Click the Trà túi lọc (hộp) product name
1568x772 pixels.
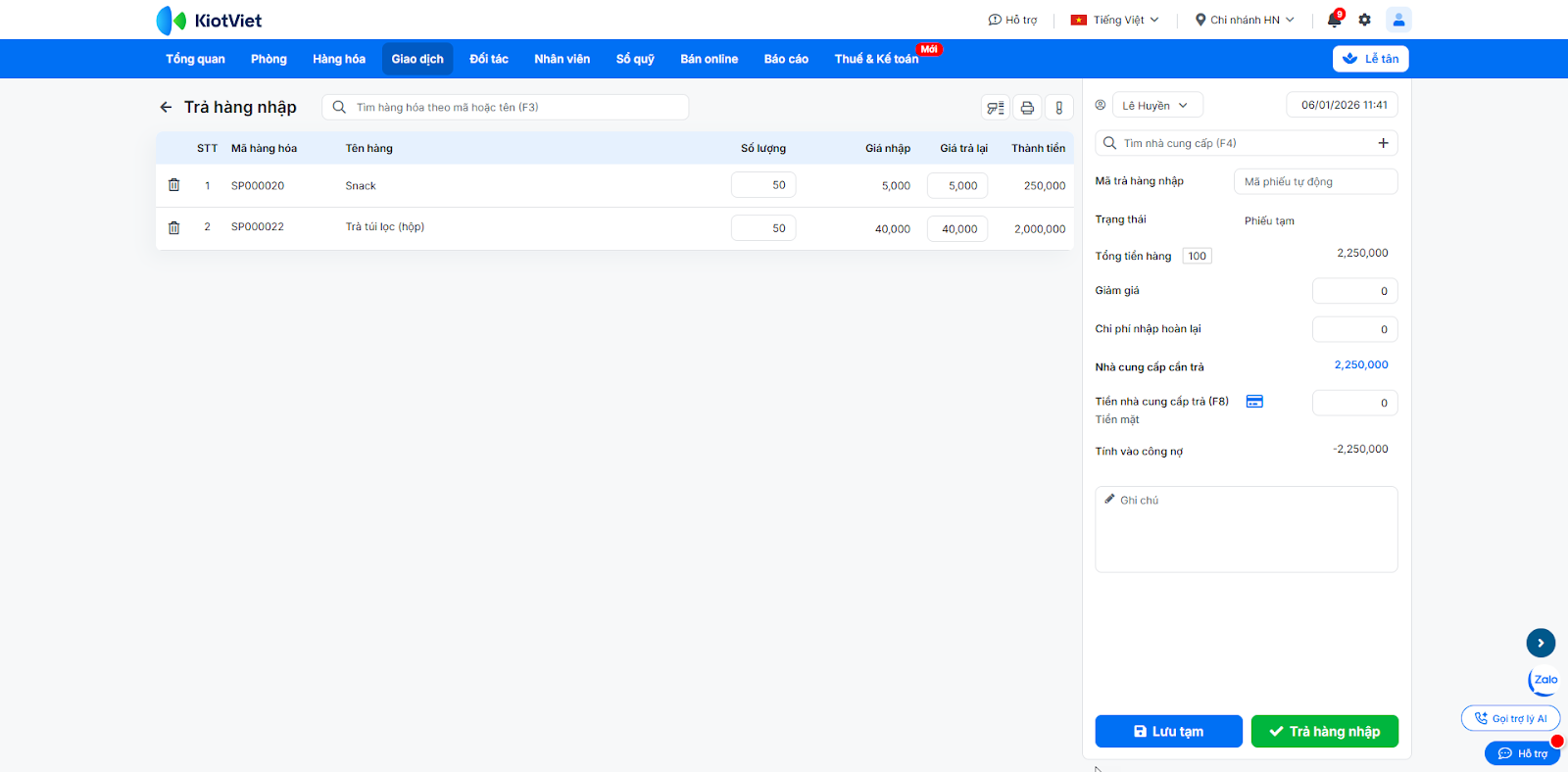click(x=385, y=227)
